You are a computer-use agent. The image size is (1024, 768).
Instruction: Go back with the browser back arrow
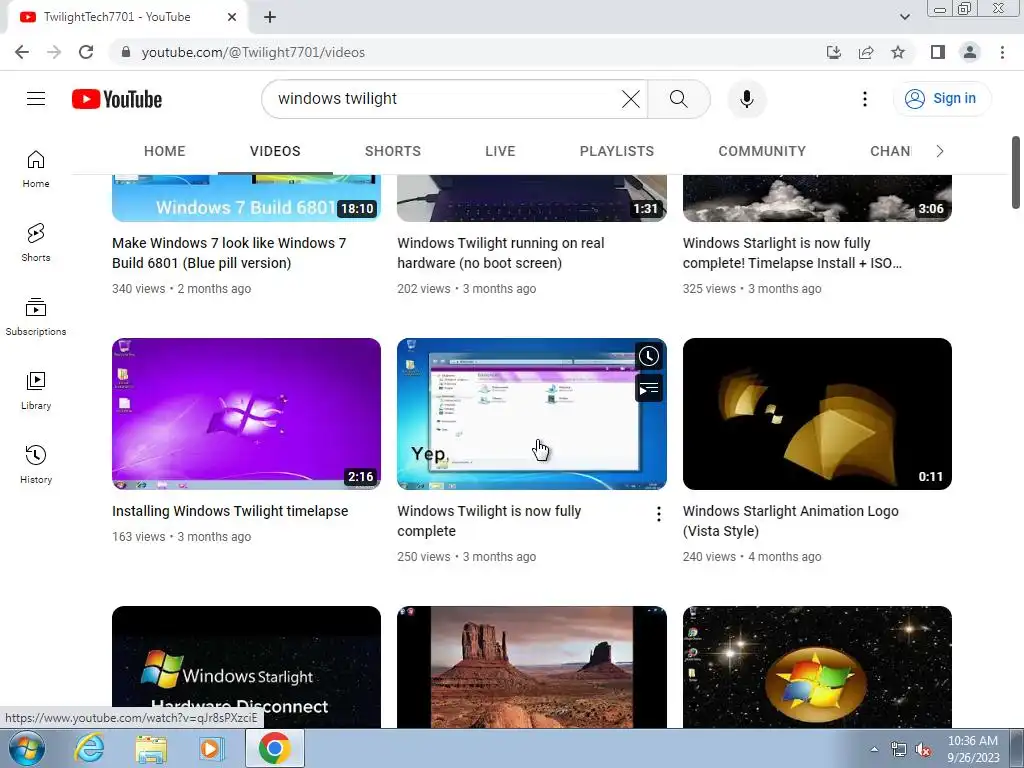click(x=22, y=52)
